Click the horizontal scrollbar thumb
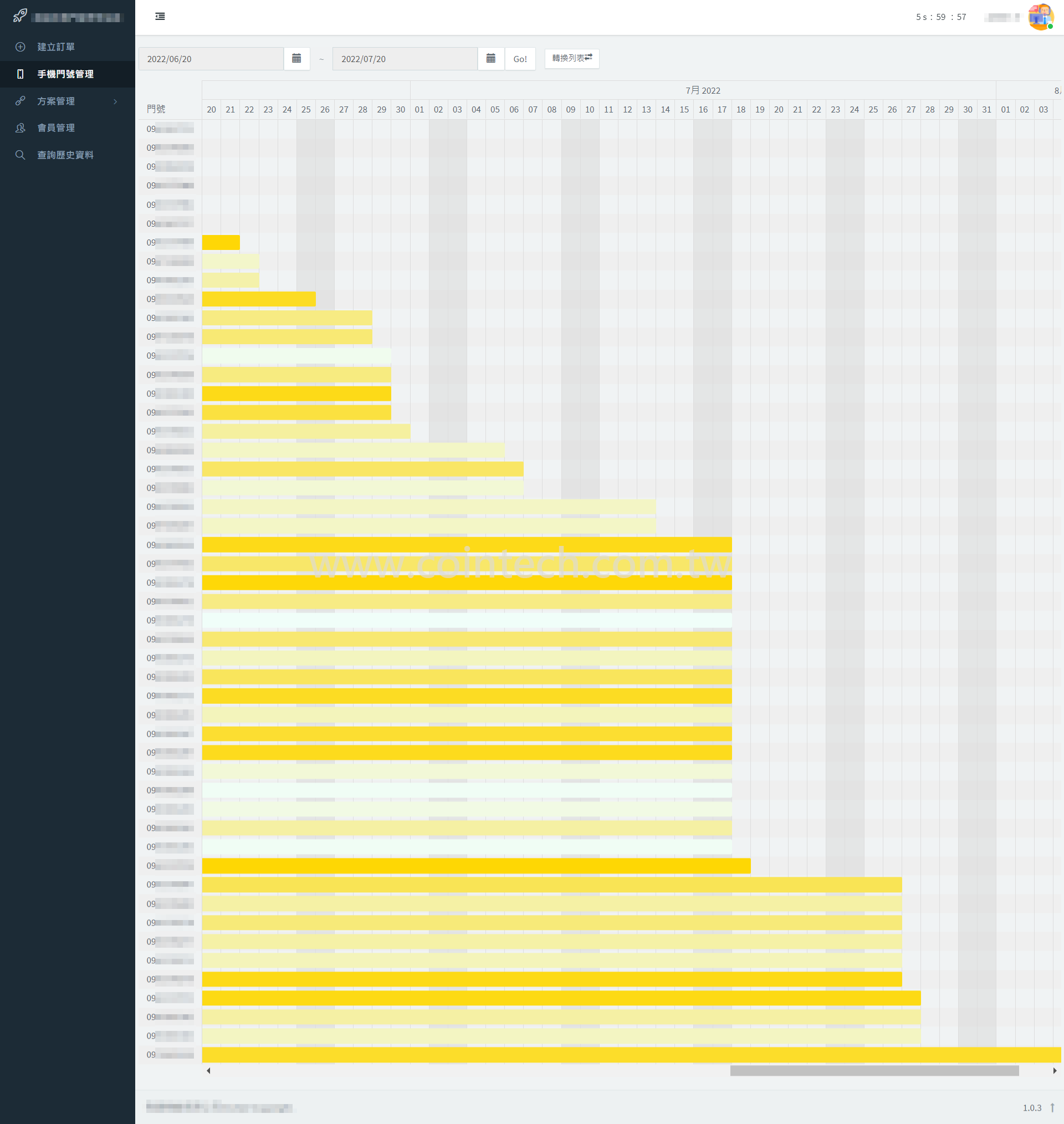The image size is (1064, 1124). 874,1071
